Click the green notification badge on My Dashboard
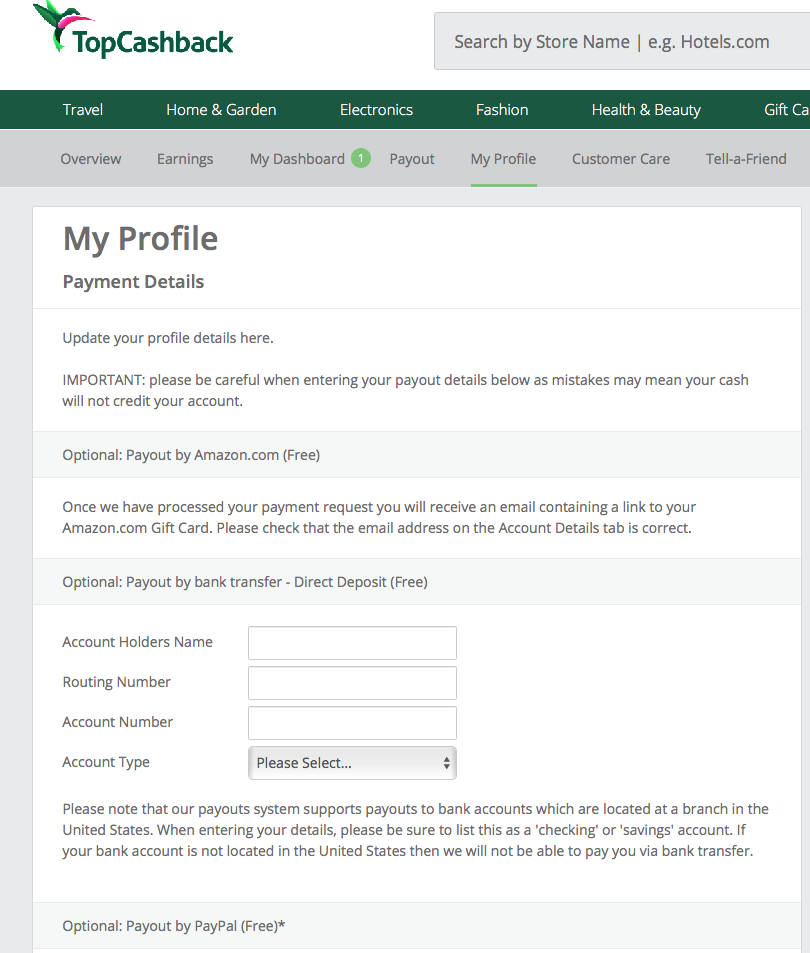 point(360,158)
